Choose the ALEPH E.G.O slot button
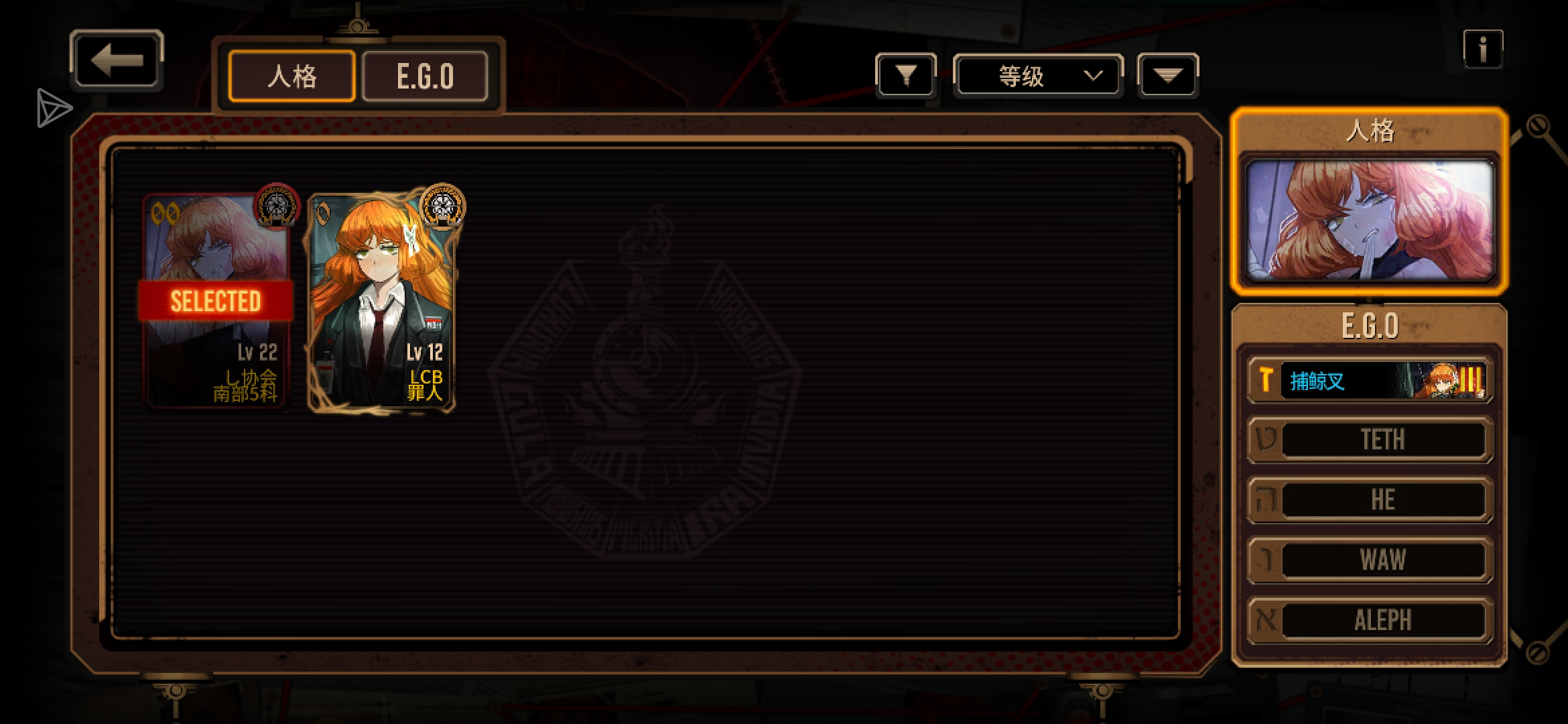 (1370, 620)
